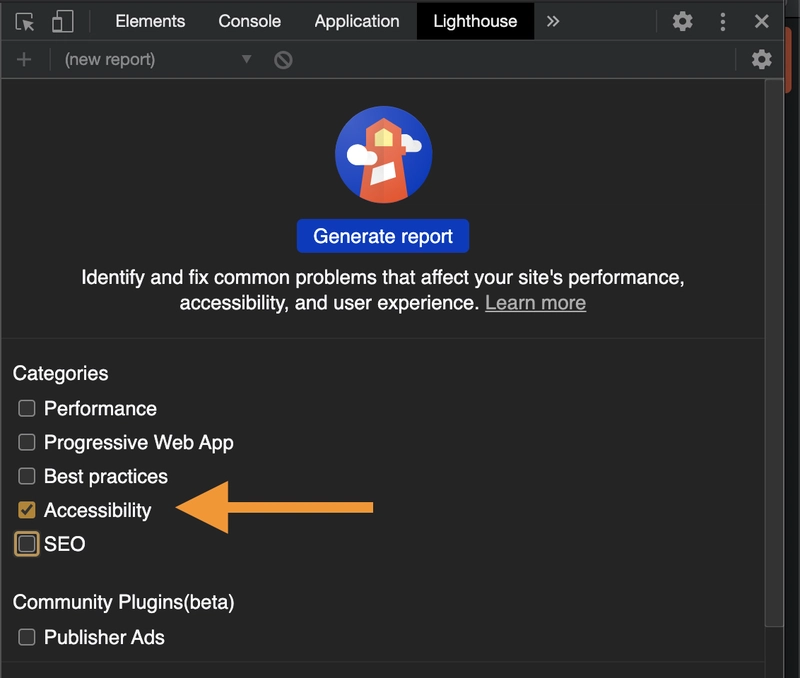The height and width of the screenshot is (678, 800).
Task: Open DevTools settings gear in top bar
Action: click(x=682, y=21)
